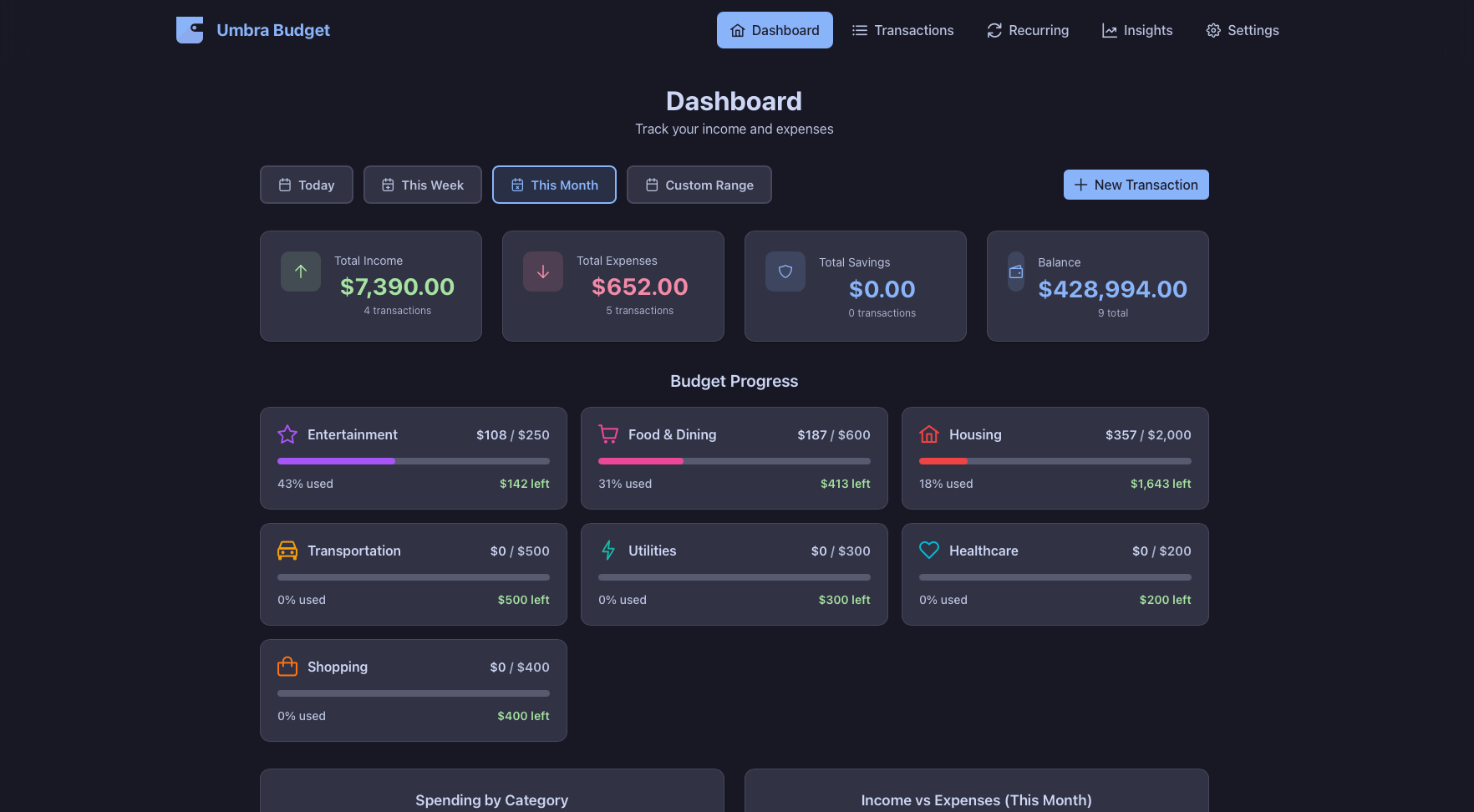
Task: Select the Today date filter
Action: [x=306, y=185]
